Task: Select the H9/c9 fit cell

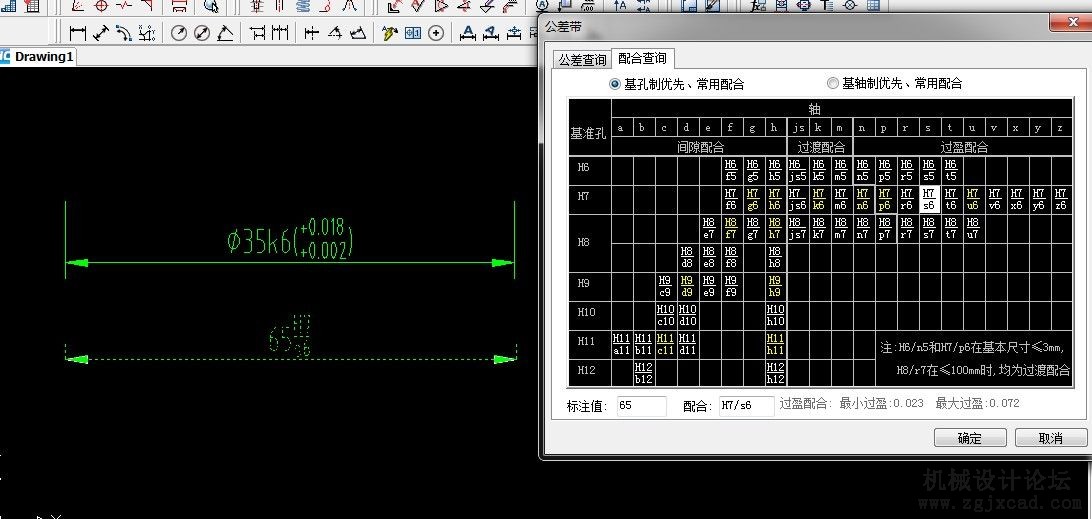Action: (x=665, y=286)
